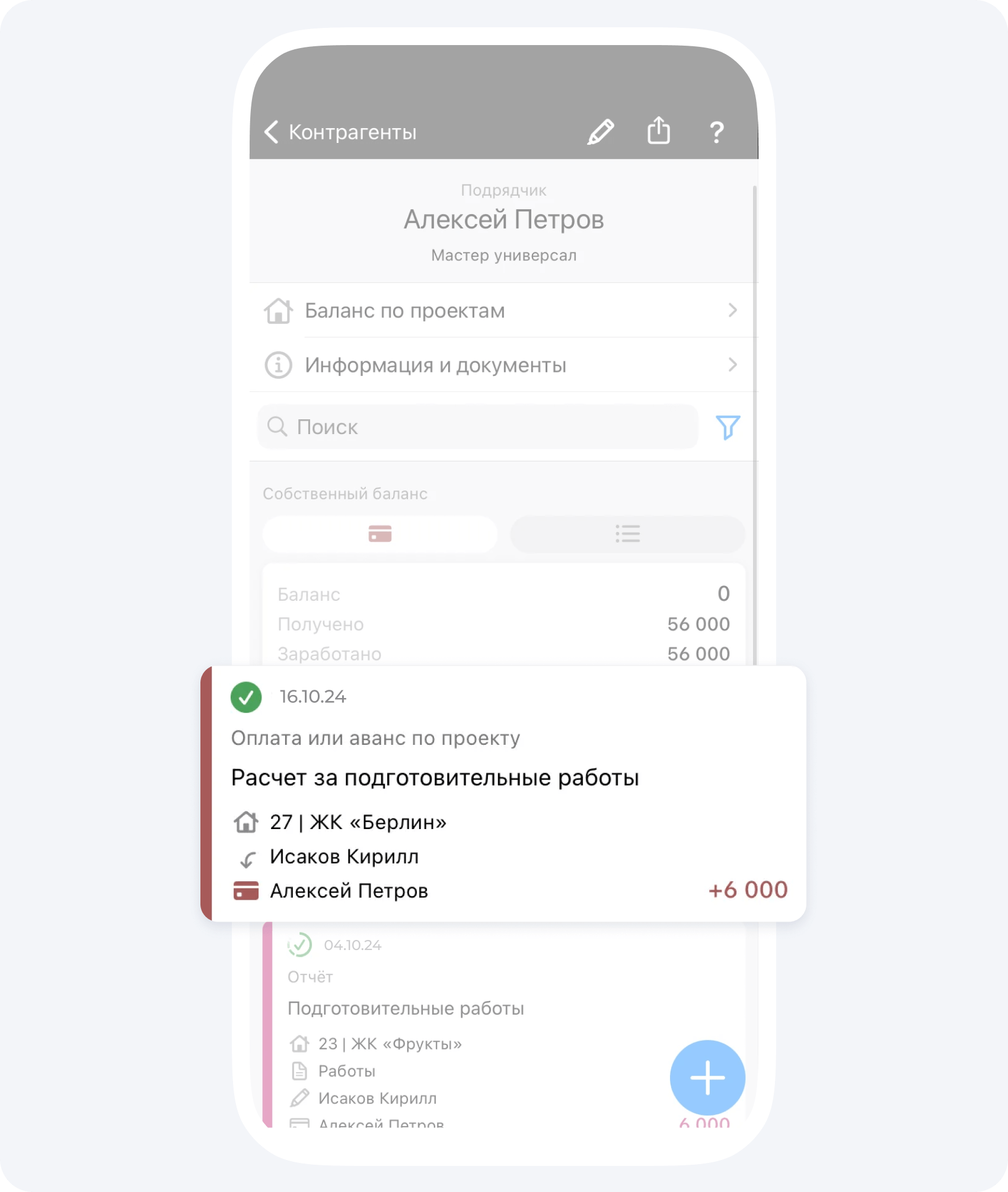Image resolution: width=1008 pixels, height=1192 pixels.
Task: Click the vertical scrollbar on right edge
Action: click(755, 425)
